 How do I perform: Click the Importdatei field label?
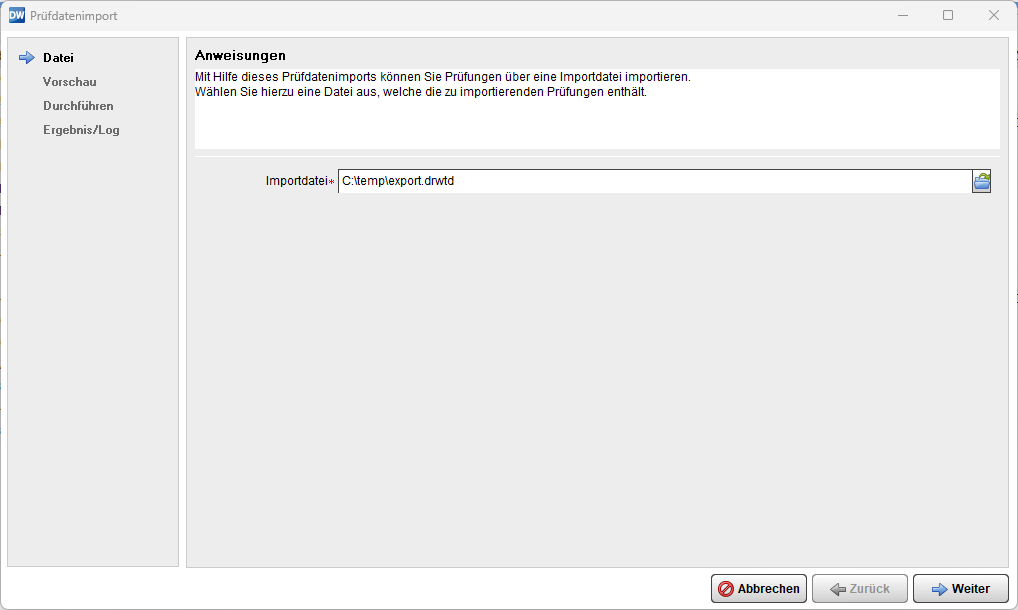[x=298, y=181]
